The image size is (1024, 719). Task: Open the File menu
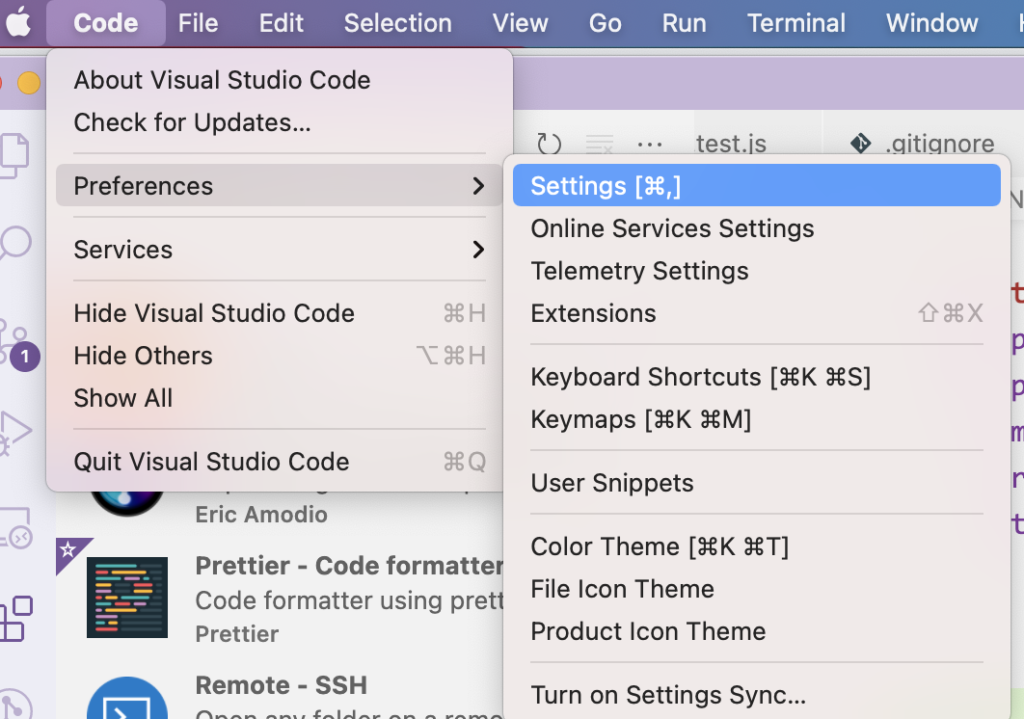(x=198, y=23)
